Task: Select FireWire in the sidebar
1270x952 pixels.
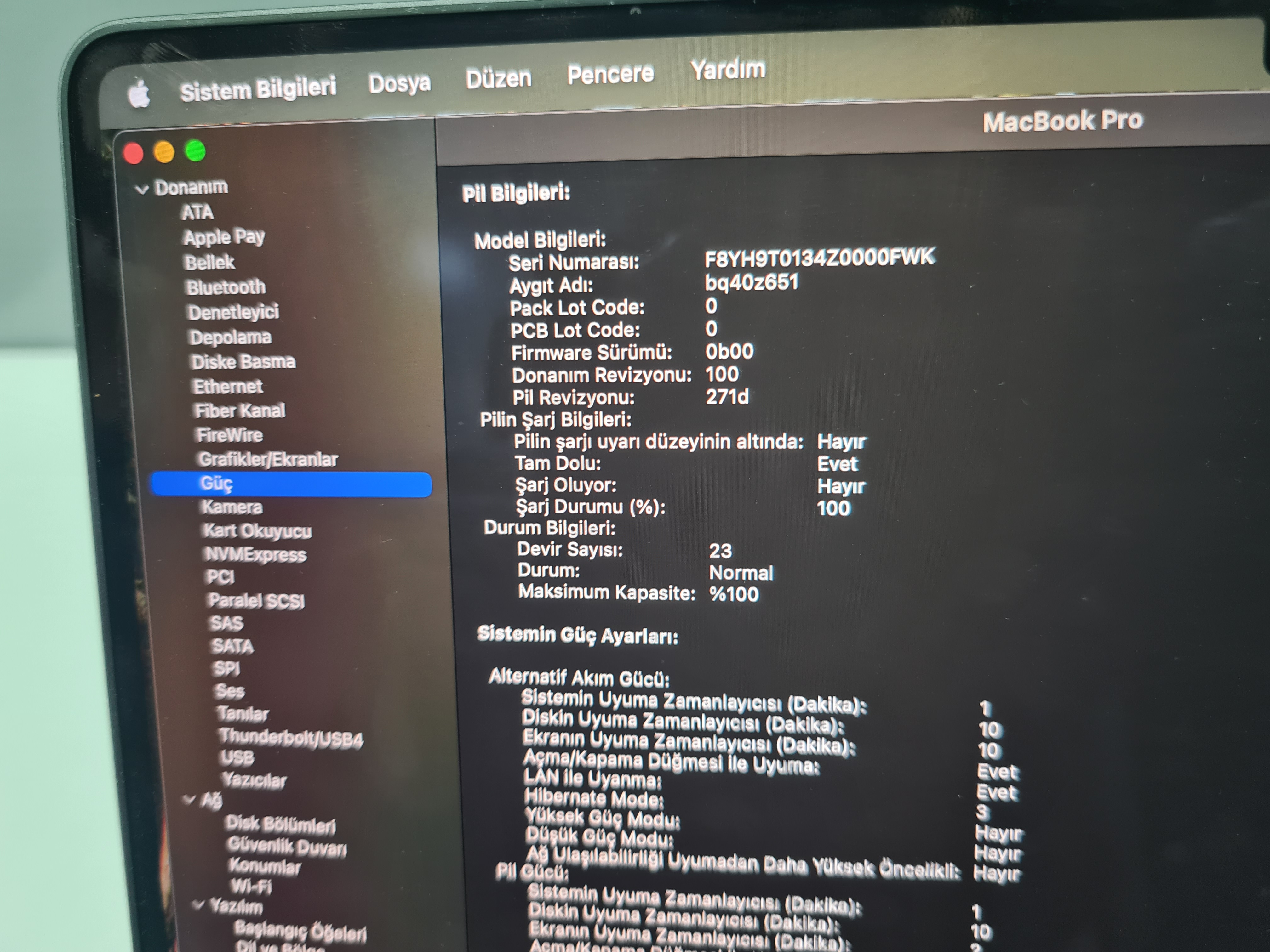Action: (230, 435)
